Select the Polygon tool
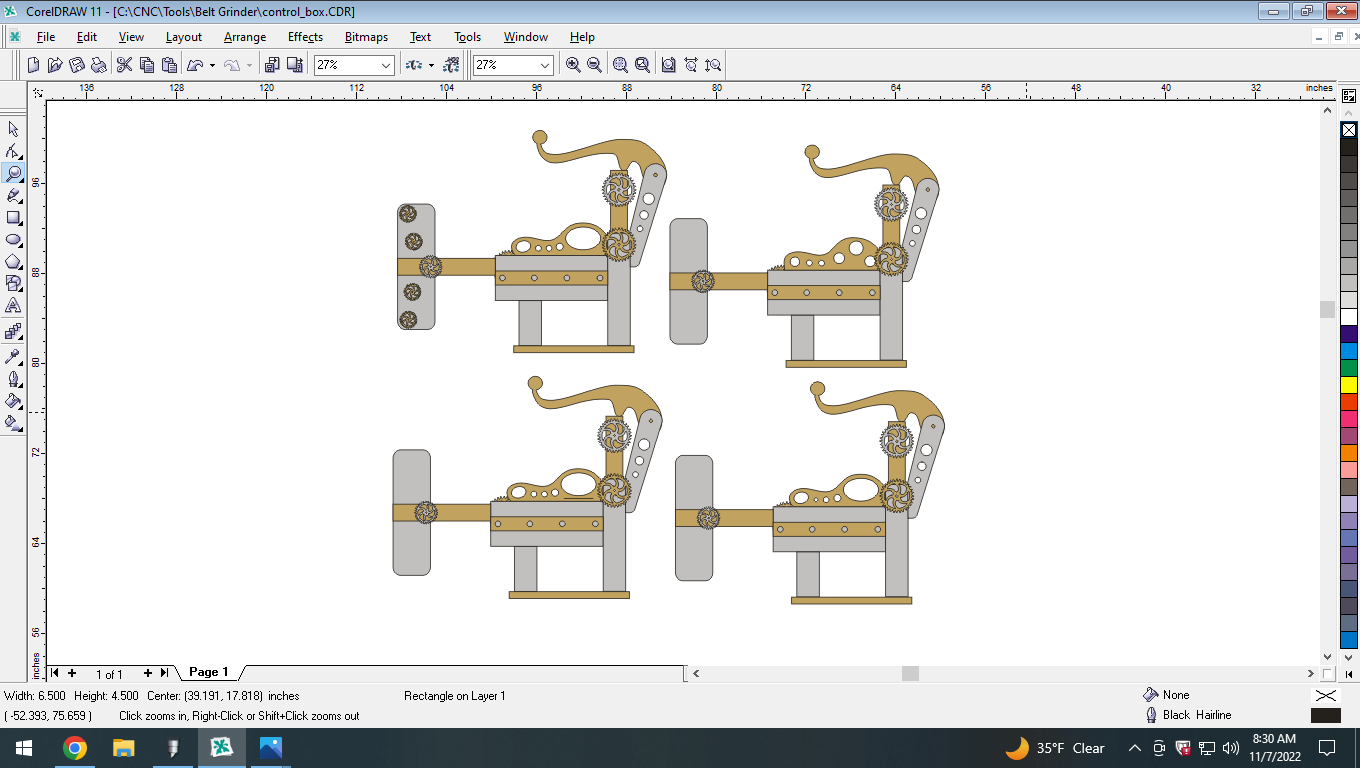The height and width of the screenshot is (768, 1360). (x=14, y=262)
